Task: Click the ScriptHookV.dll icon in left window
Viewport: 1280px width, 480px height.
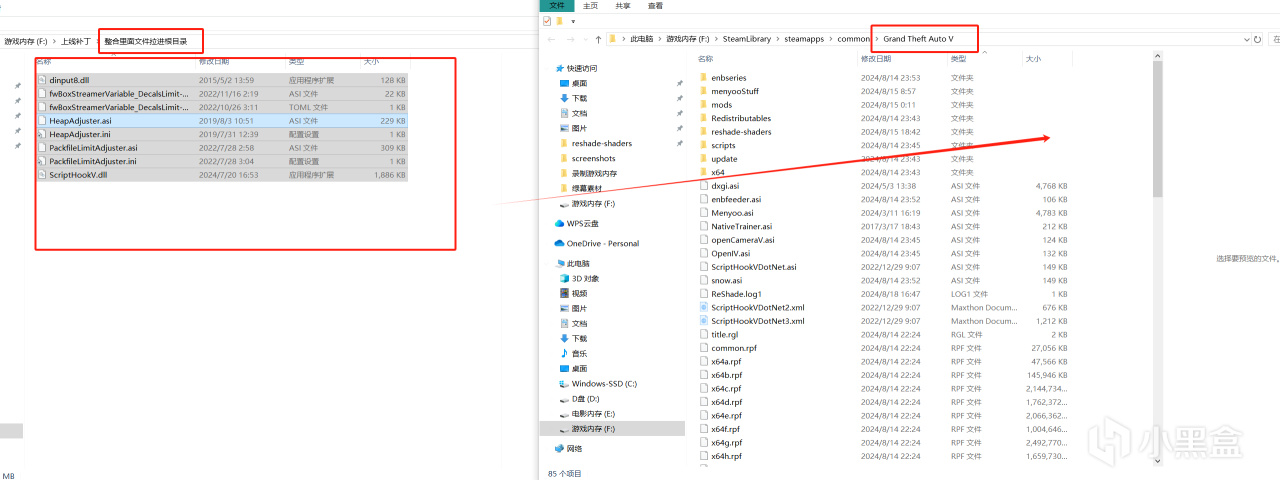Action: coord(42,174)
